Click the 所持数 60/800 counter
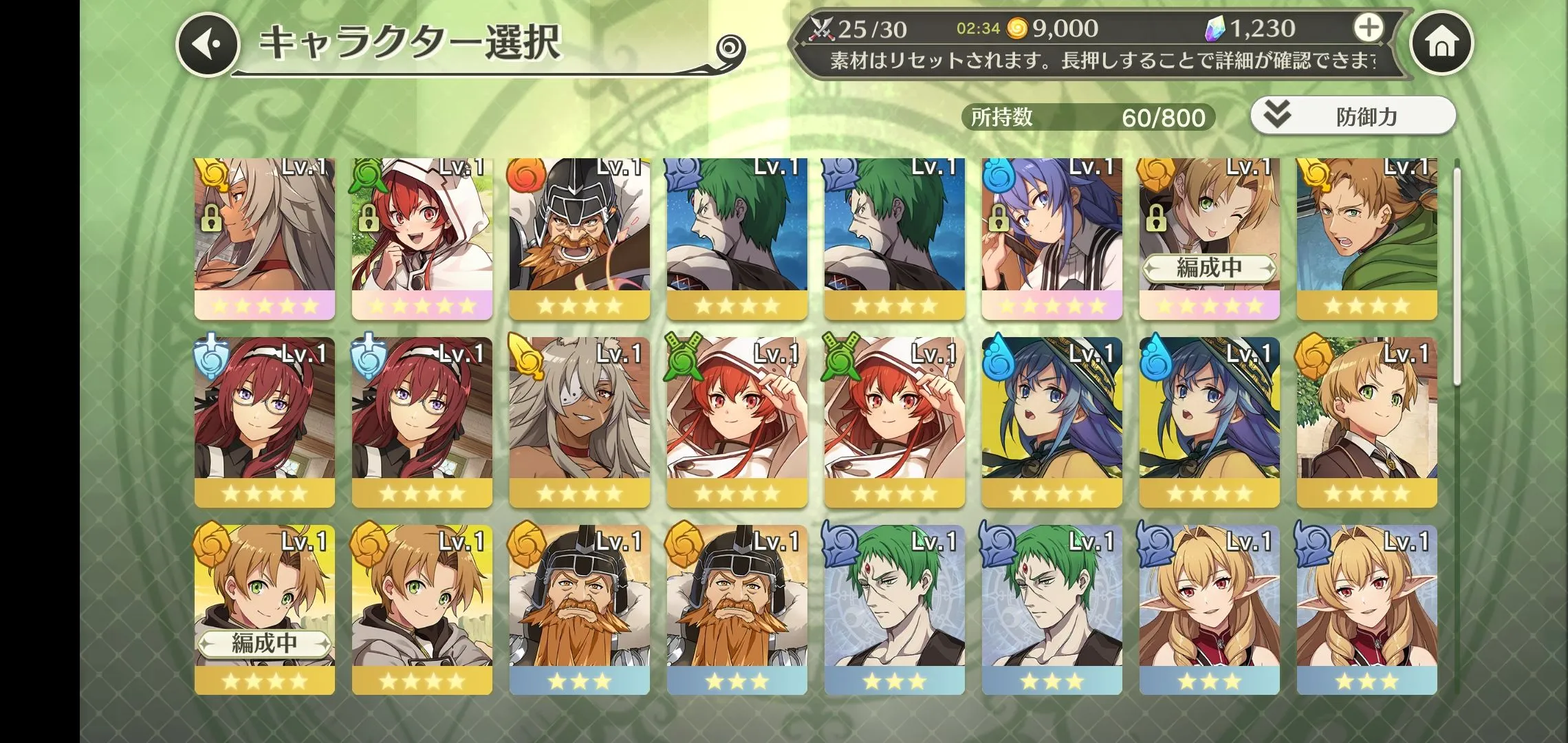The height and width of the screenshot is (743, 1568). click(1088, 117)
